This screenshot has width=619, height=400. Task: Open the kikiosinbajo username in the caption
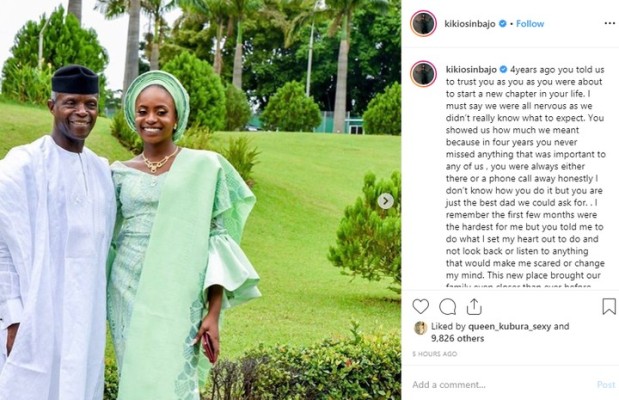click(471, 69)
